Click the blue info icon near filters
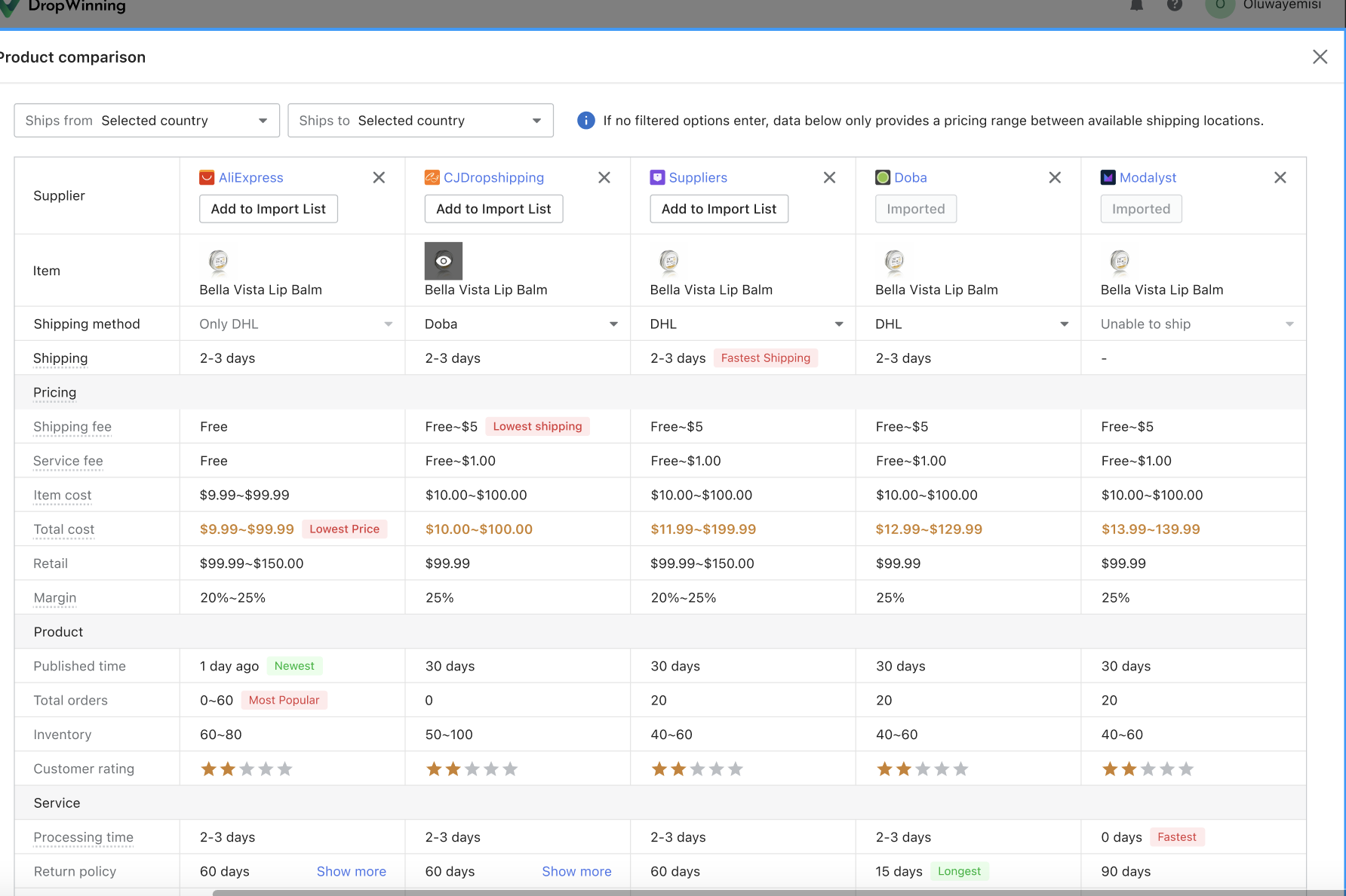The width and height of the screenshot is (1346, 896). click(586, 121)
